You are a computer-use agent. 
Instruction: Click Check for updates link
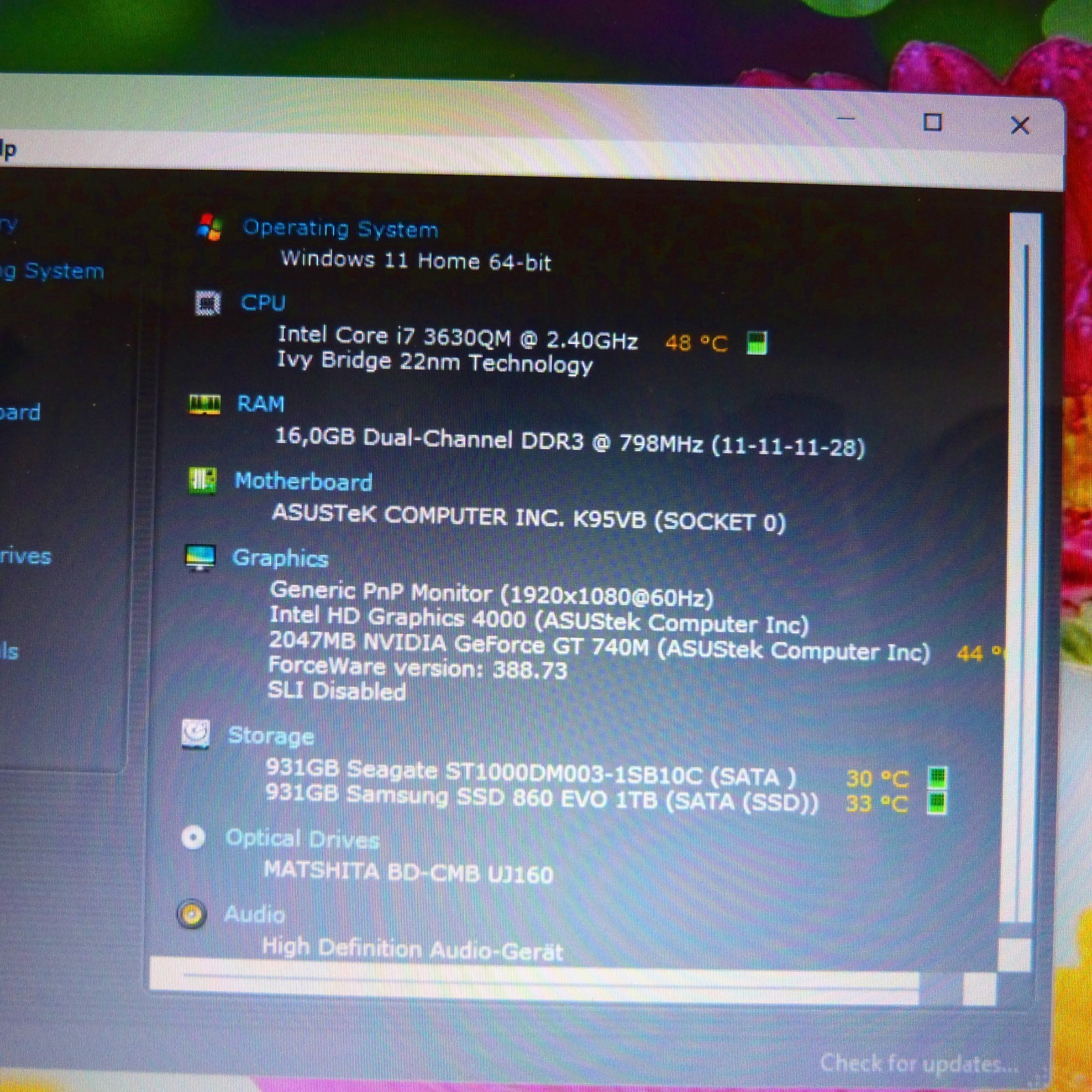(x=919, y=1063)
